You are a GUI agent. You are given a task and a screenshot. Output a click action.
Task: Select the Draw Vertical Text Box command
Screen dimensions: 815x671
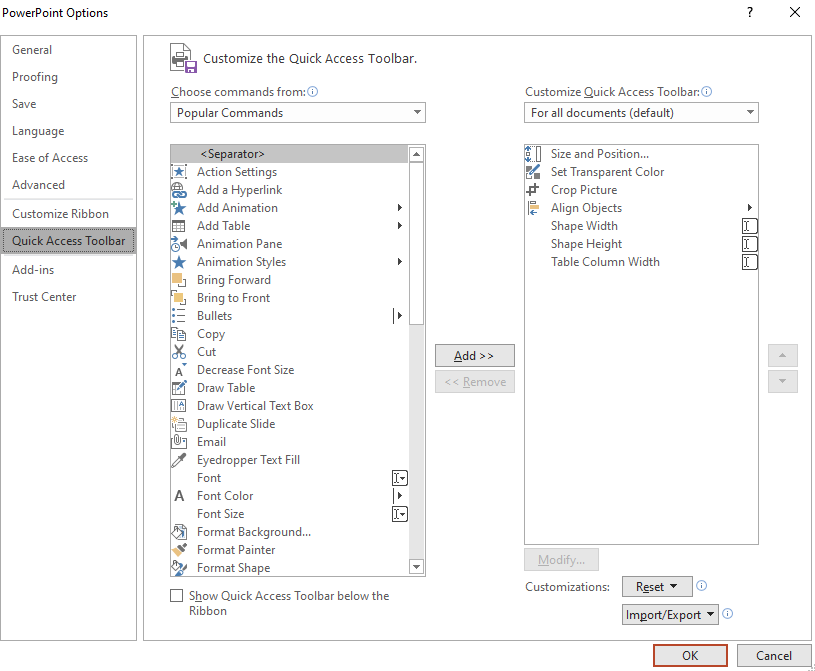(256, 405)
